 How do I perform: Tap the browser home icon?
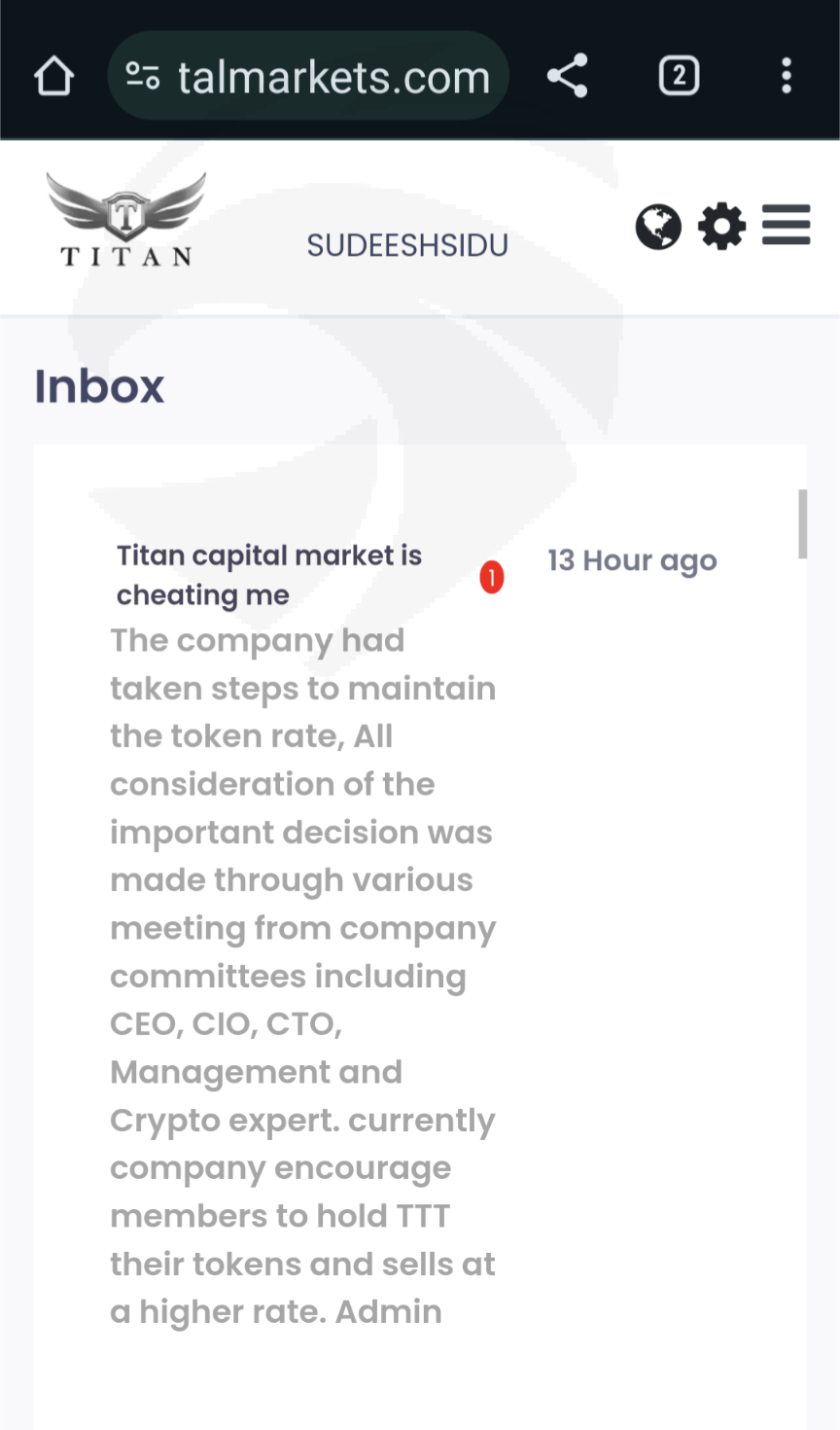[54, 76]
